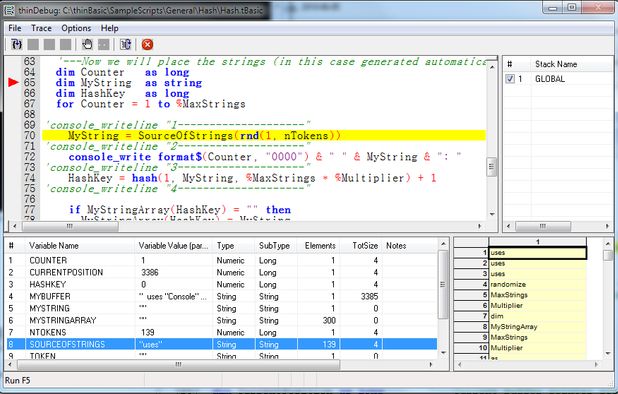Select the CURRENTPOSITION variable row

click(x=222, y=273)
